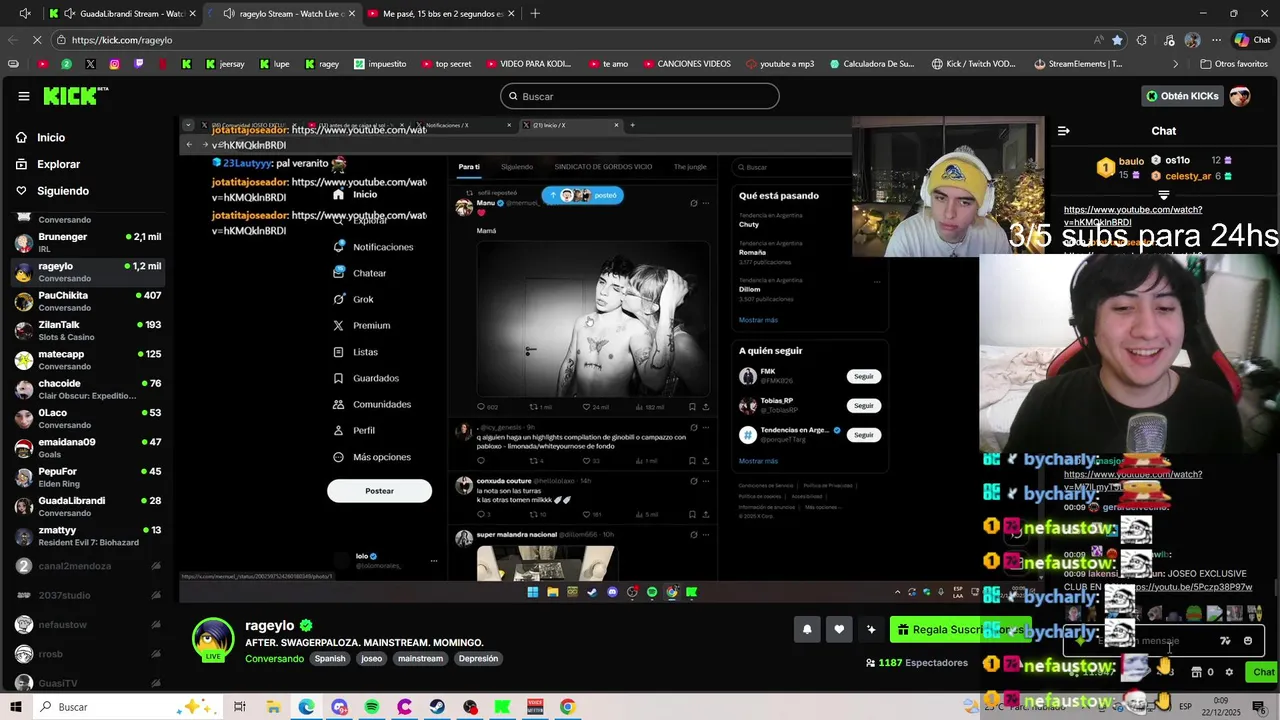Select the Spanish tag

coord(330,659)
